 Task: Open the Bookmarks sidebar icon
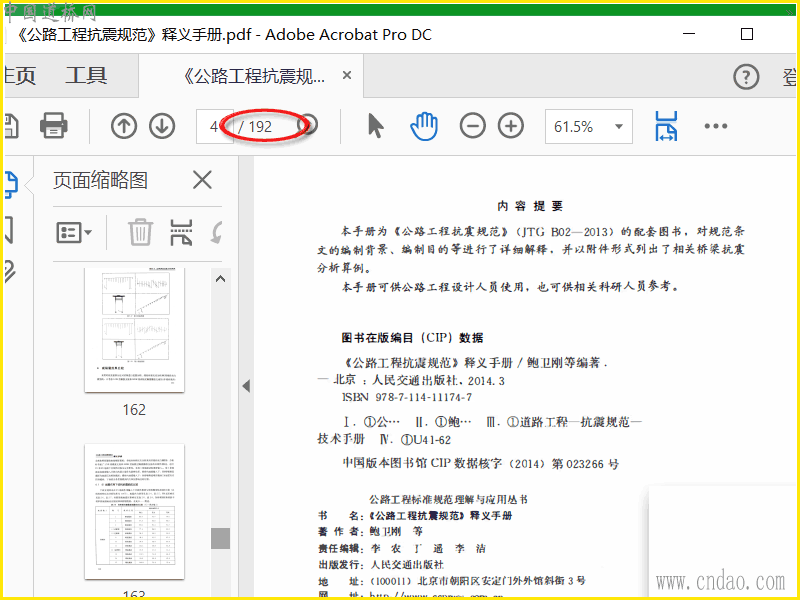[x=9, y=229]
